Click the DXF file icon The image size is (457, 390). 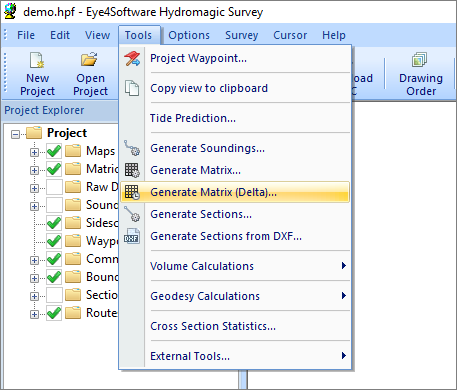pyautogui.click(x=132, y=236)
